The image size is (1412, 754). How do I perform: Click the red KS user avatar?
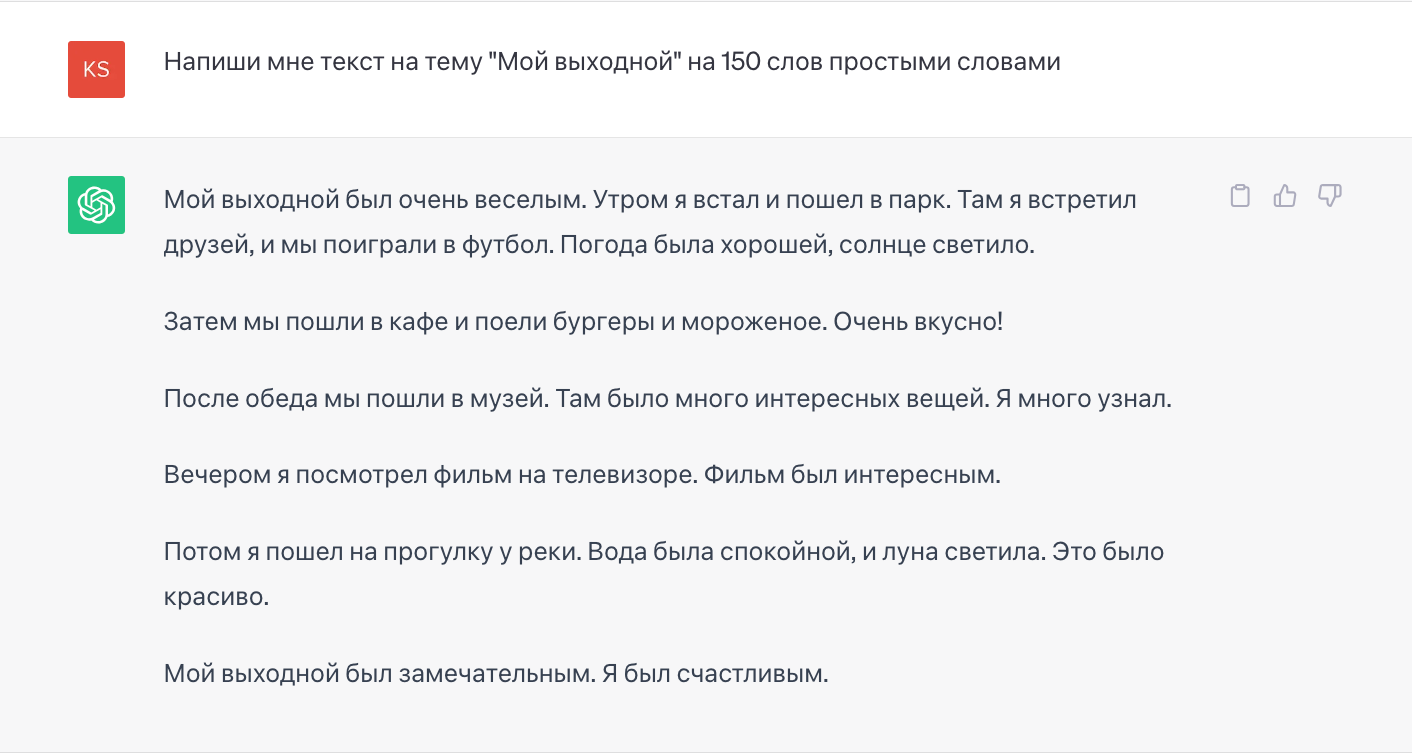96,69
